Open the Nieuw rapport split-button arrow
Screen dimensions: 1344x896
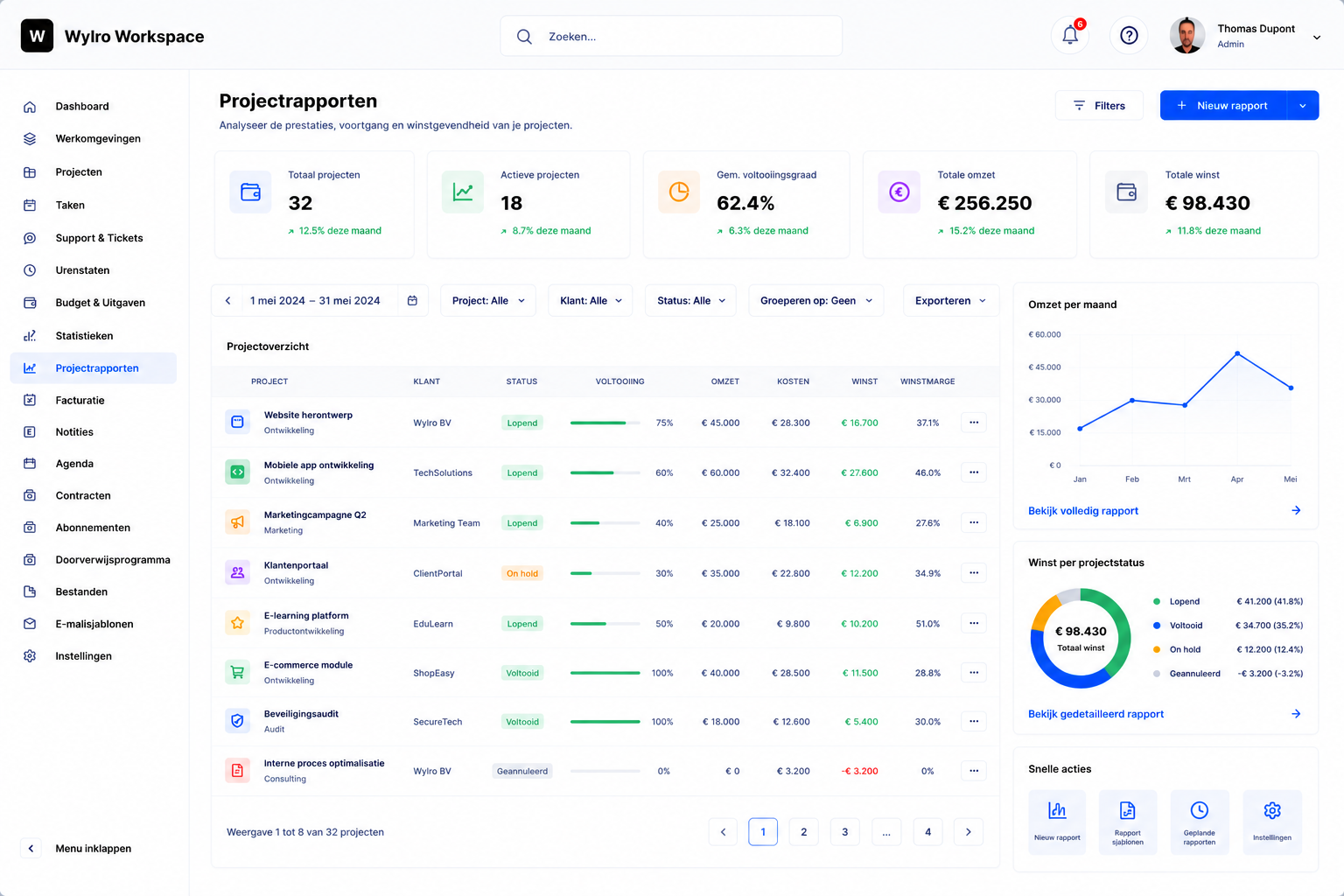click(1303, 105)
